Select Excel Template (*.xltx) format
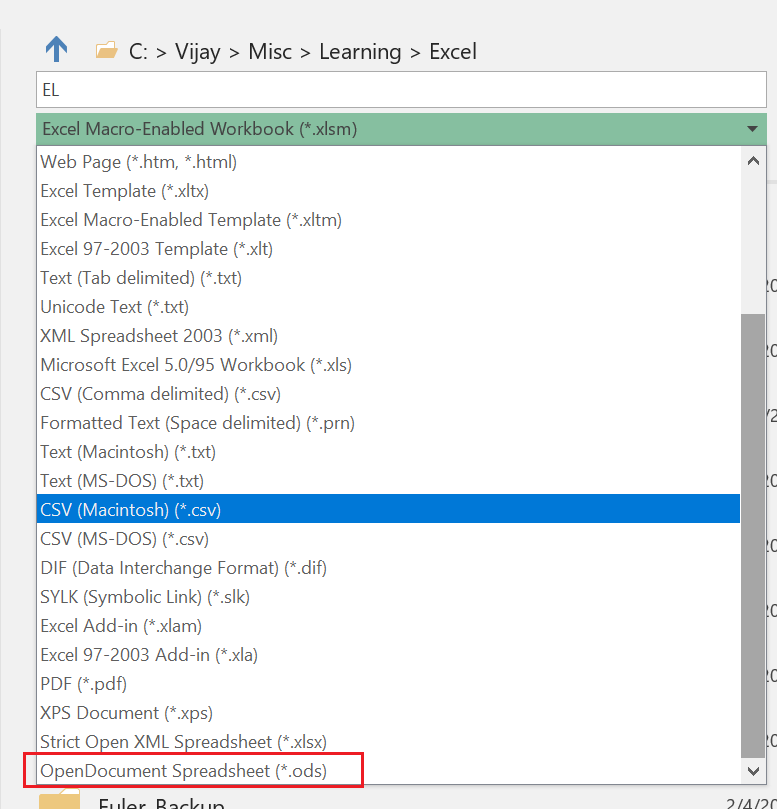Screen dimensions: 777x809 click(388, 191)
